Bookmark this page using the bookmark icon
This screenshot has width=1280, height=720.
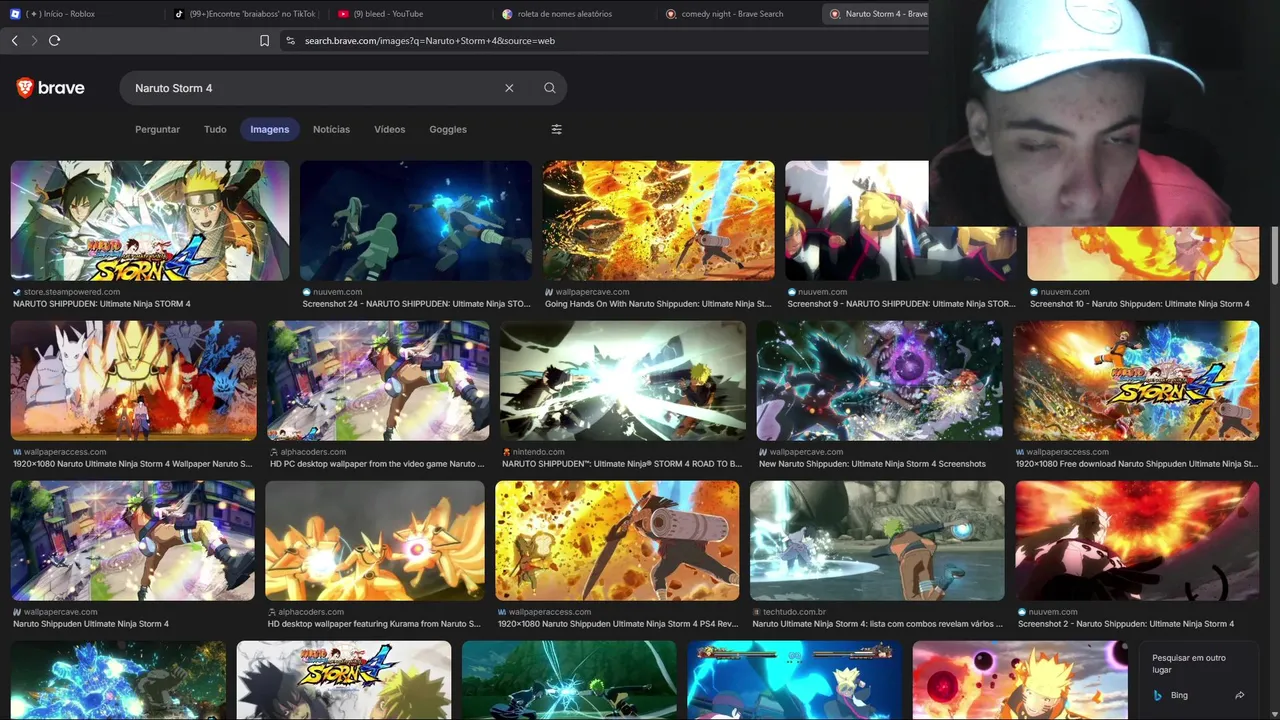point(264,41)
